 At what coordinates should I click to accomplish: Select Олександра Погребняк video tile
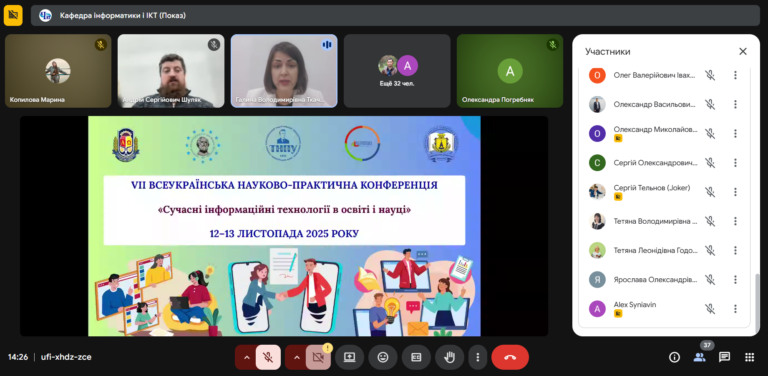510,71
